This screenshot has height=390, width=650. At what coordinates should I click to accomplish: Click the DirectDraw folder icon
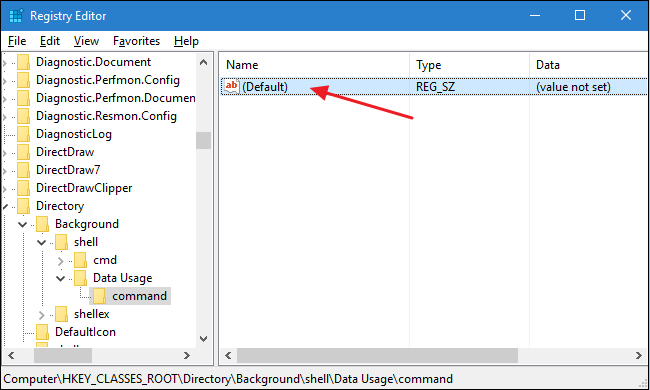(x=23, y=152)
